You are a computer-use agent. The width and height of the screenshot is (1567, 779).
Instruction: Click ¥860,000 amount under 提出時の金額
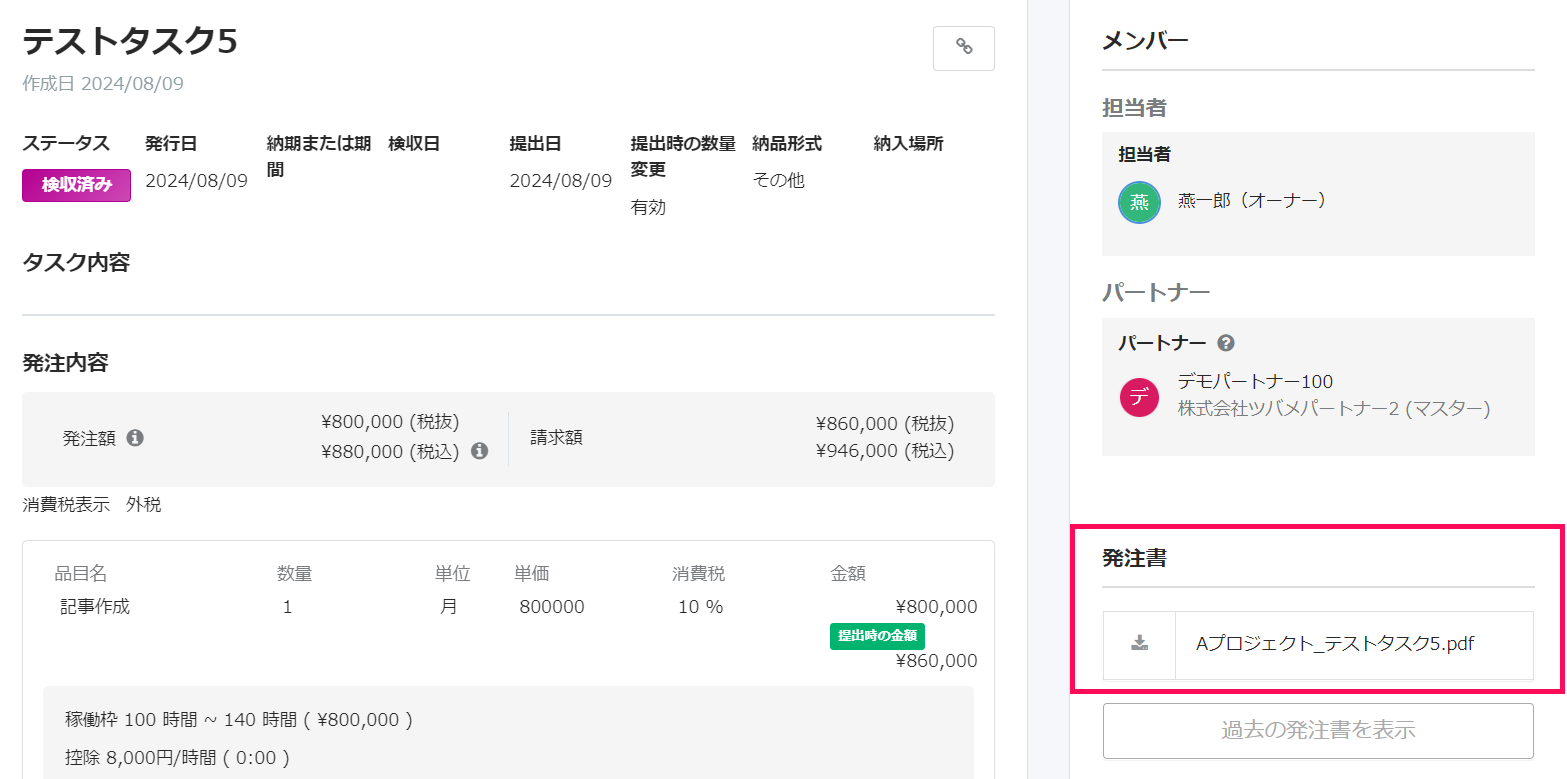pyautogui.click(x=937, y=661)
